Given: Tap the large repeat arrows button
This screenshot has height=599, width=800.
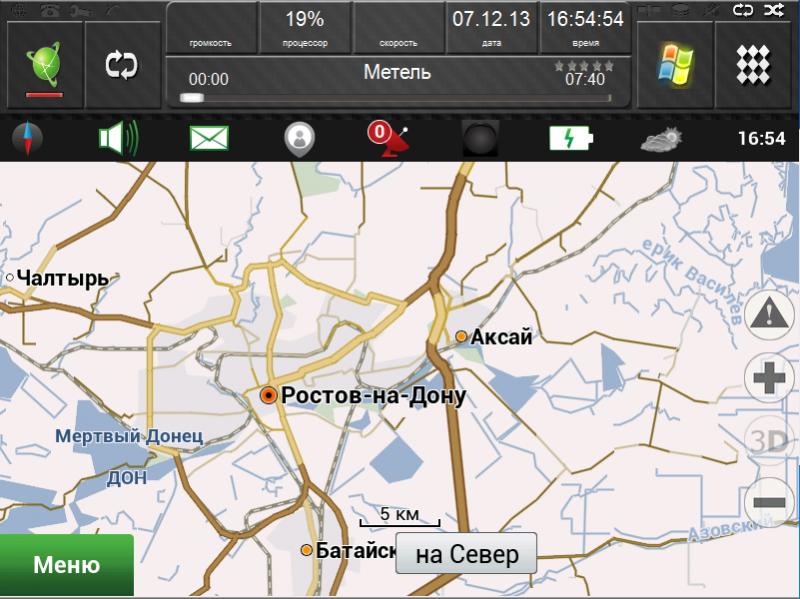Looking at the screenshot, I should pos(121,65).
